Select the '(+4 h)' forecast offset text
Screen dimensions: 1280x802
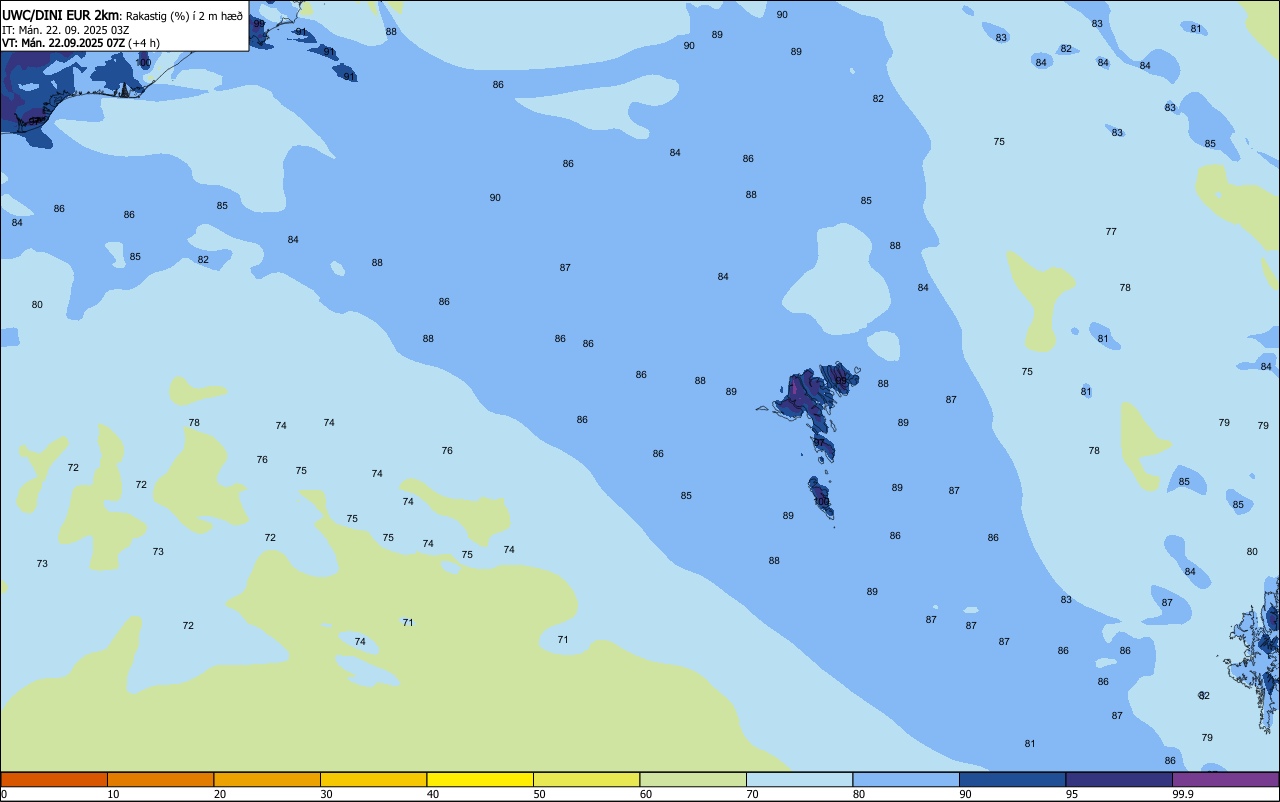(x=144, y=43)
